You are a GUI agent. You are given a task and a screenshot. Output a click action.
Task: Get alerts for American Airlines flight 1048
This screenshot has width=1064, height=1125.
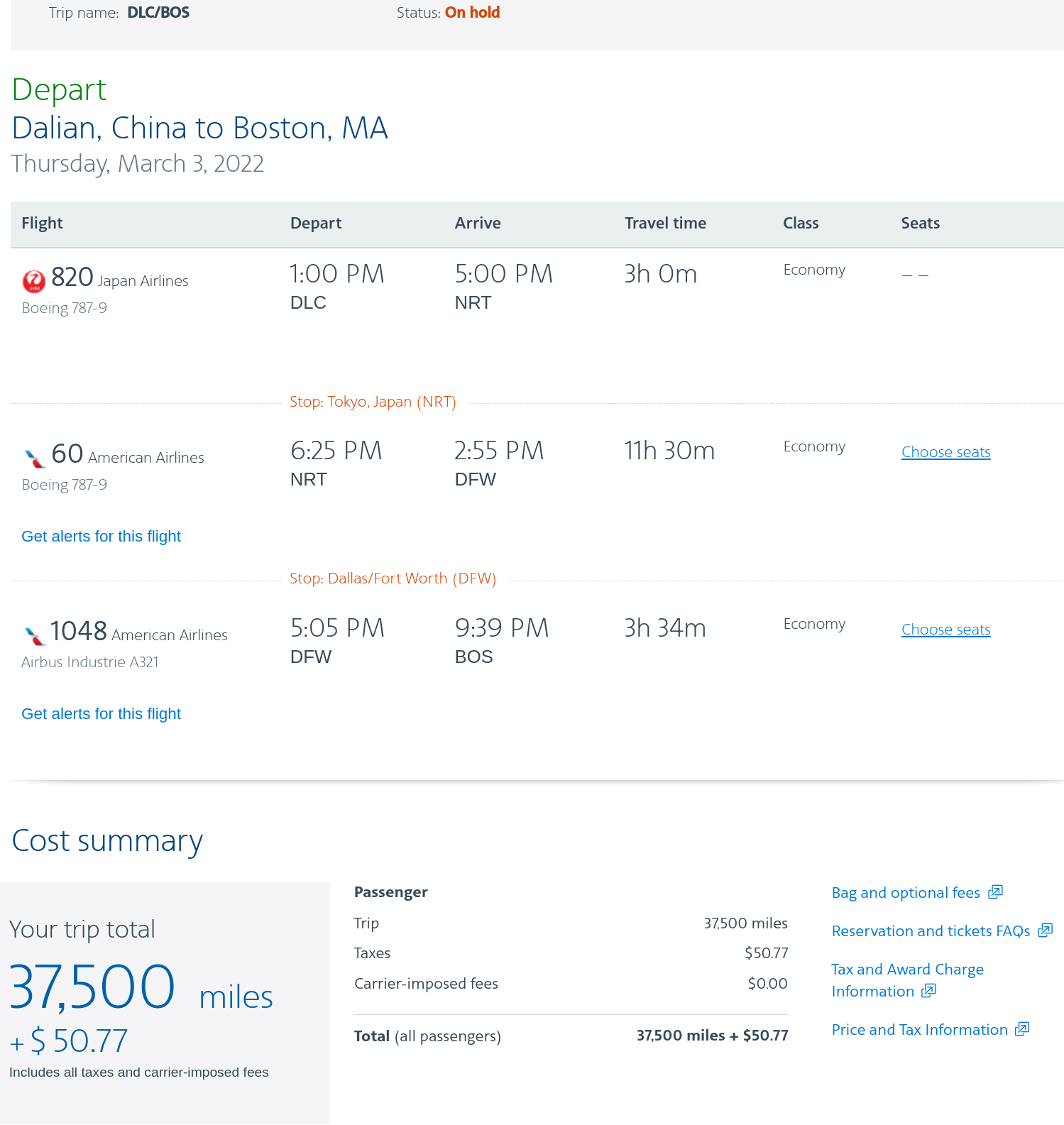[102, 714]
